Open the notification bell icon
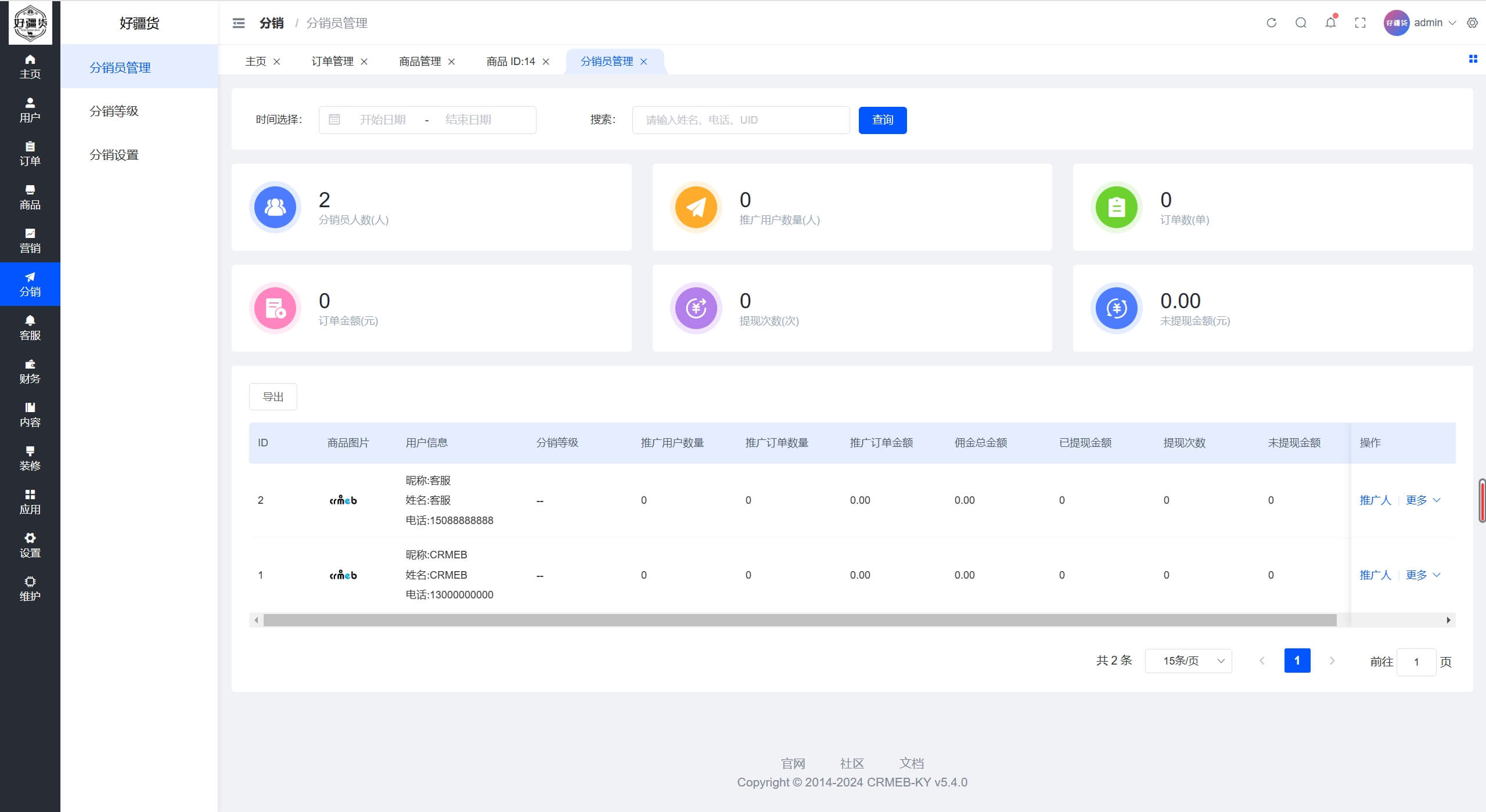Viewport: 1486px width, 812px height. click(x=1330, y=23)
